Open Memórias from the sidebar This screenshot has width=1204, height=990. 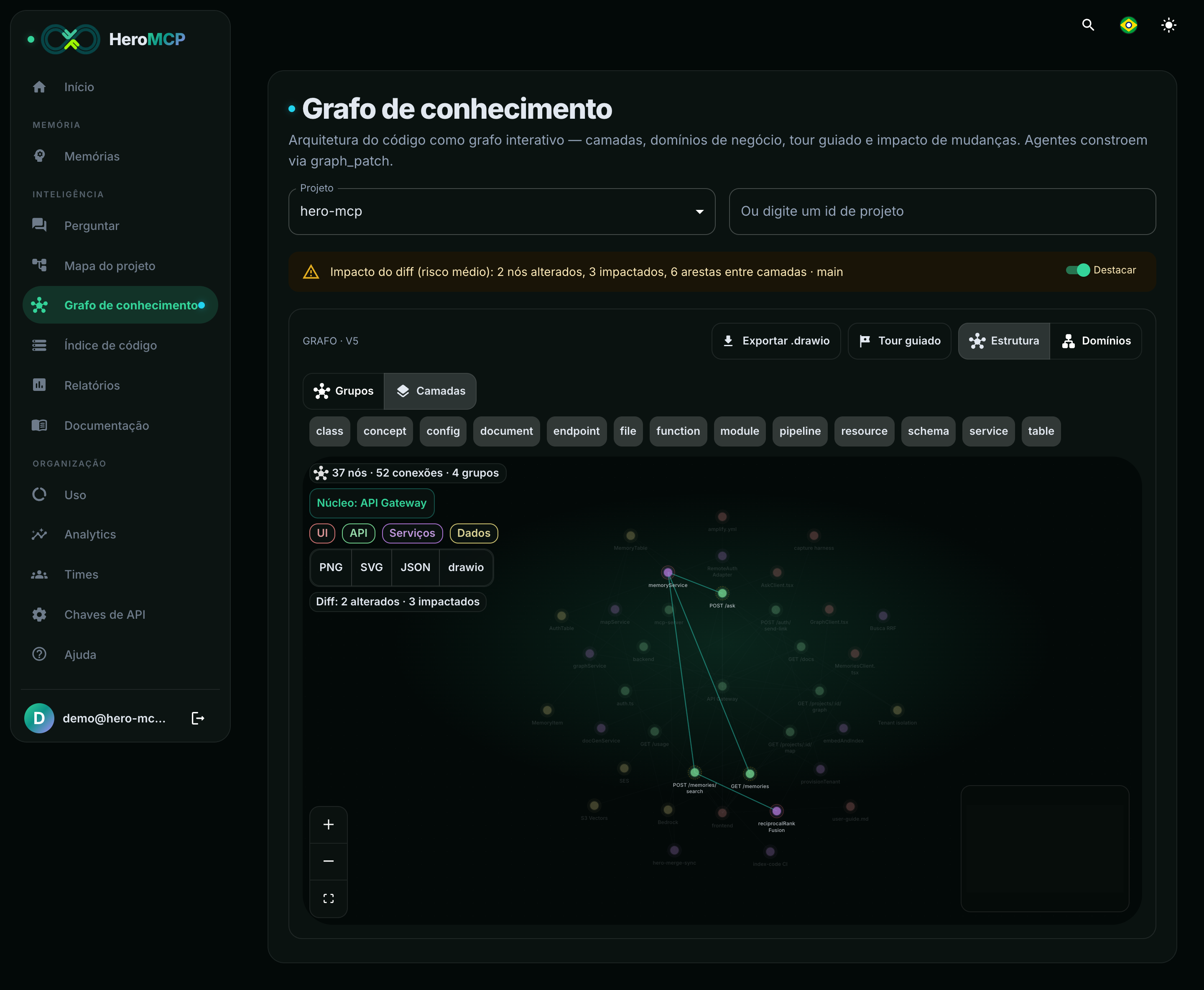120,156
